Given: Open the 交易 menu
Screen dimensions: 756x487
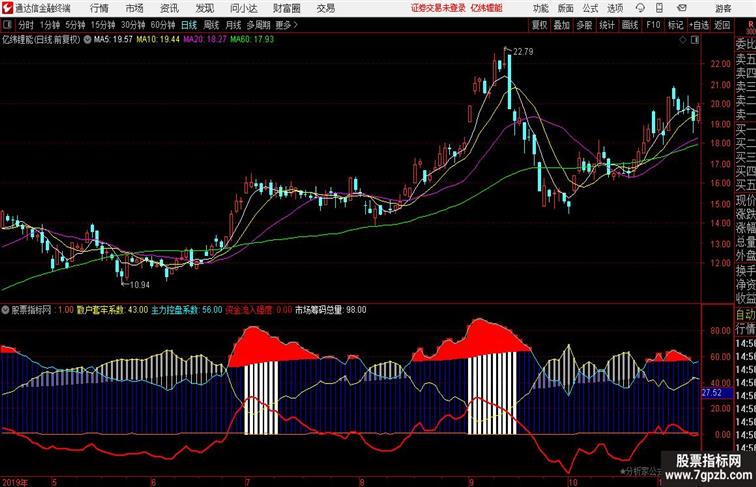Looking at the screenshot, I should click(325, 8).
